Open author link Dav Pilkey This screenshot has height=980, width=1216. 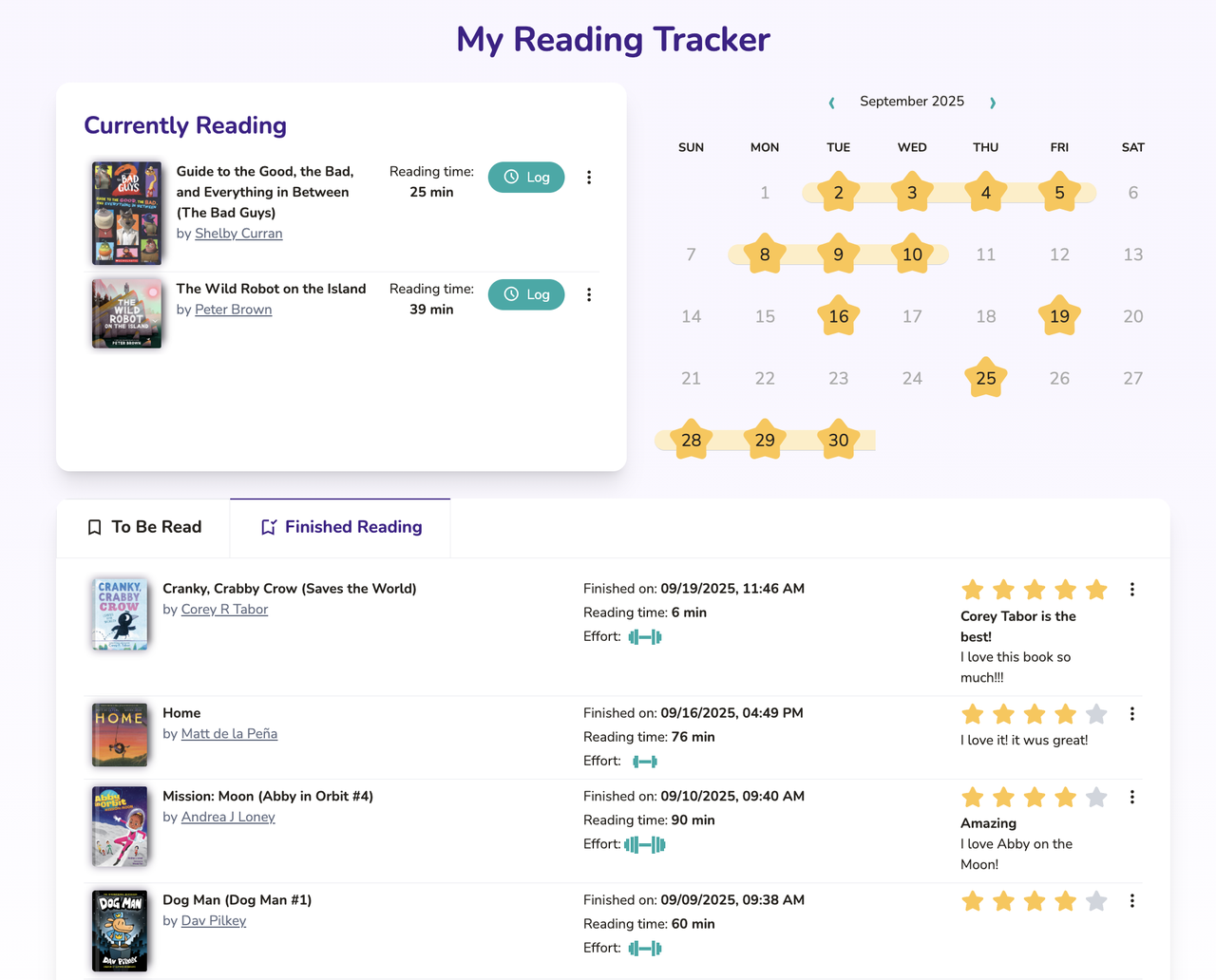(x=214, y=921)
